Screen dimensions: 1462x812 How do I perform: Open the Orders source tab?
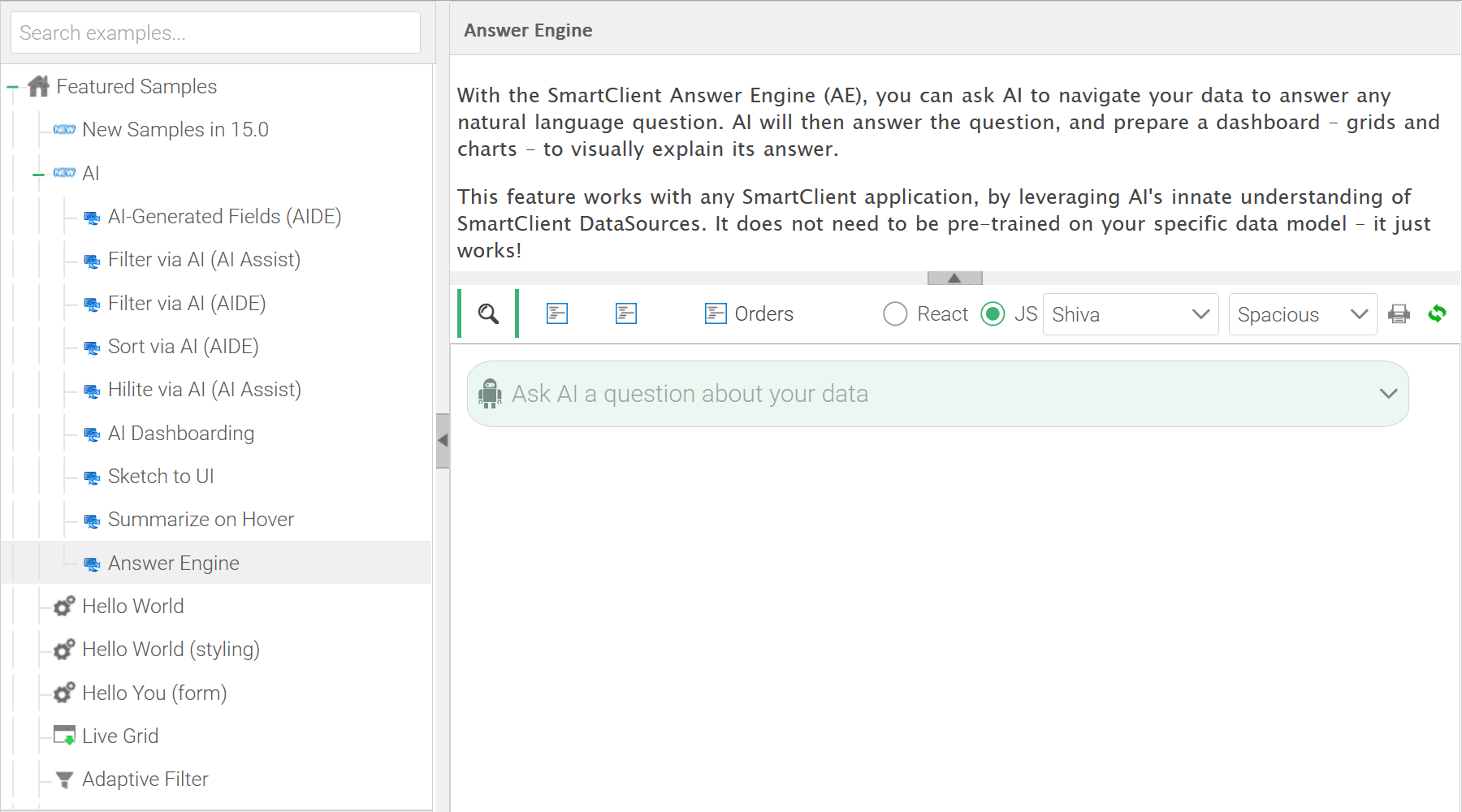749,313
